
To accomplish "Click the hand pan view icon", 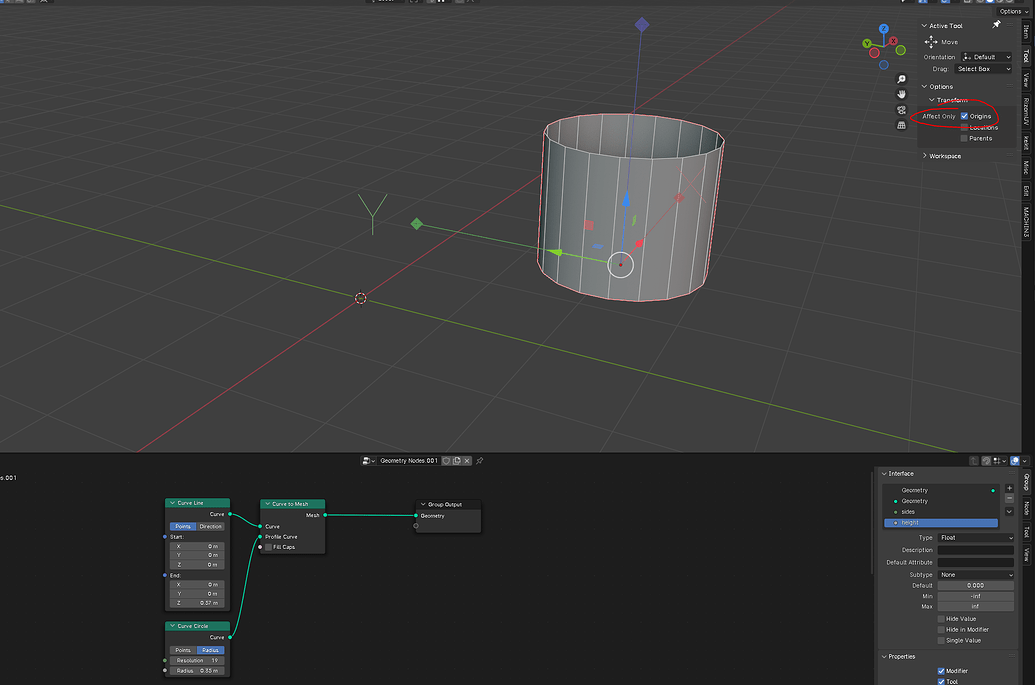I will 902,94.
